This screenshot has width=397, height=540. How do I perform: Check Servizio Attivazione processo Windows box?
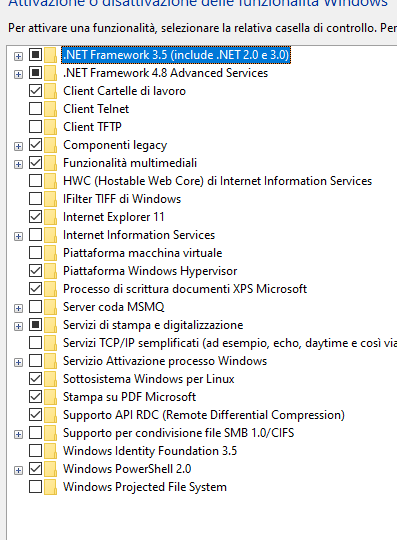tap(35, 361)
